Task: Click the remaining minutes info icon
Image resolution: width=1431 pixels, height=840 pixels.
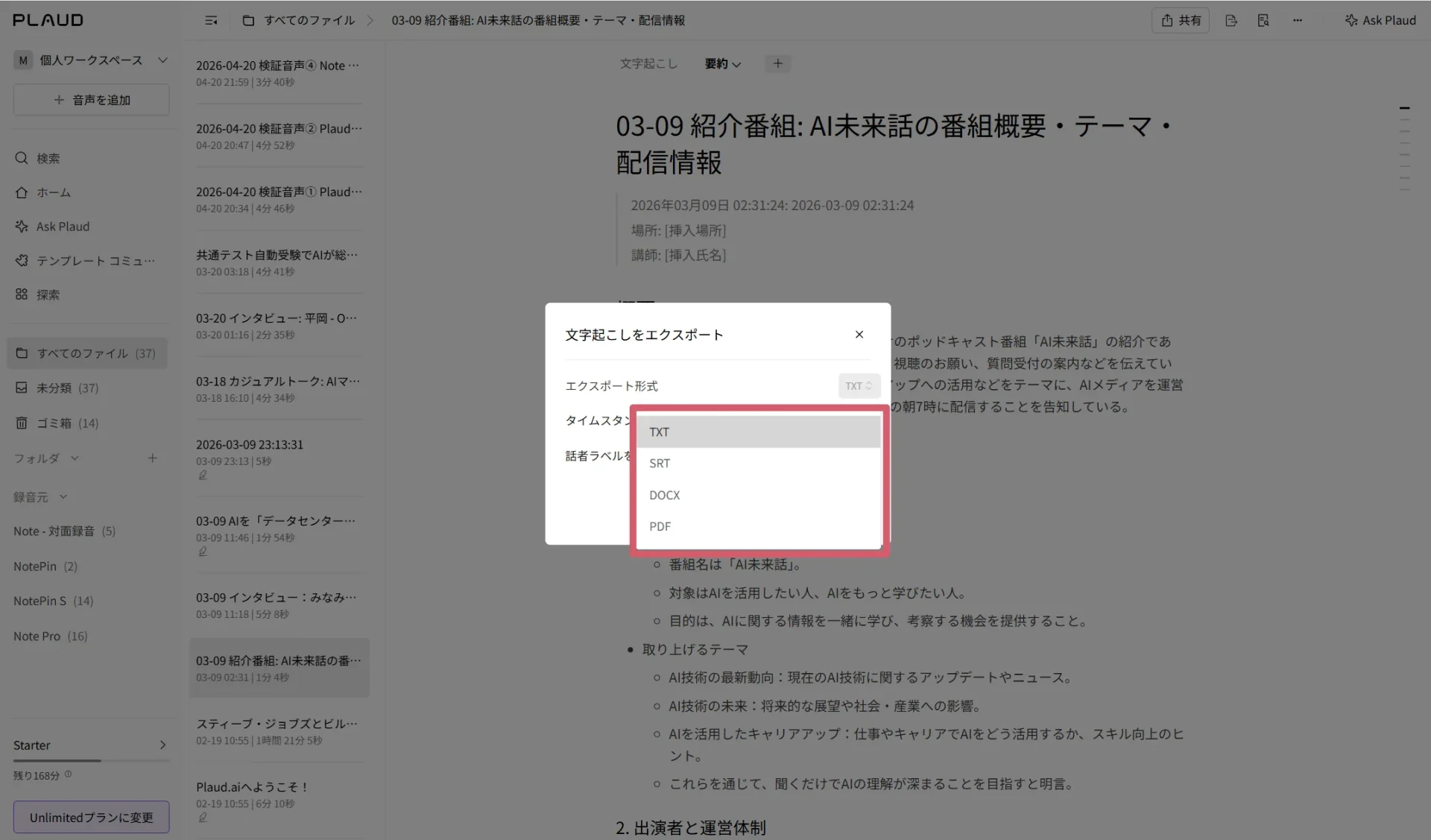Action: [69, 774]
